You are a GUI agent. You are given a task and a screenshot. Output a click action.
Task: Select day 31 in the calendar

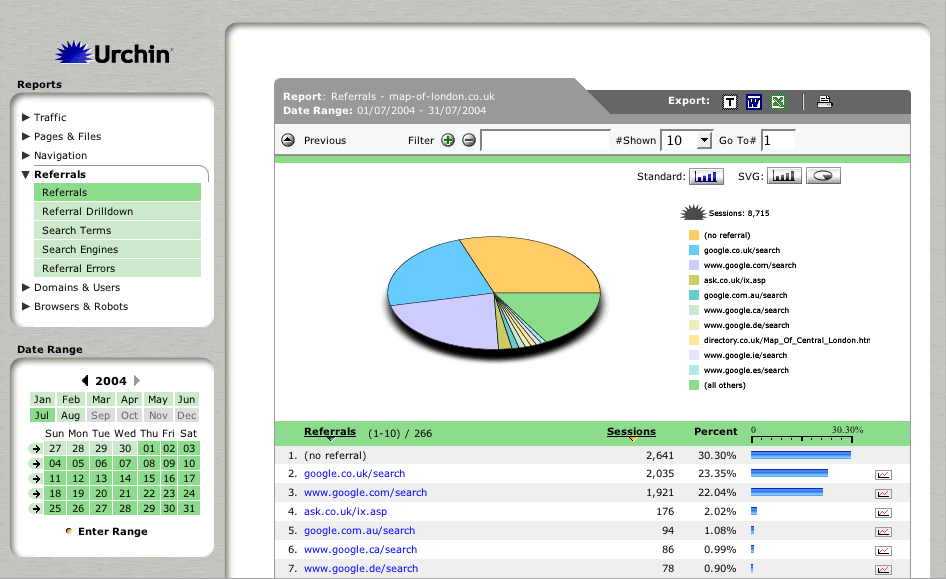point(189,508)
